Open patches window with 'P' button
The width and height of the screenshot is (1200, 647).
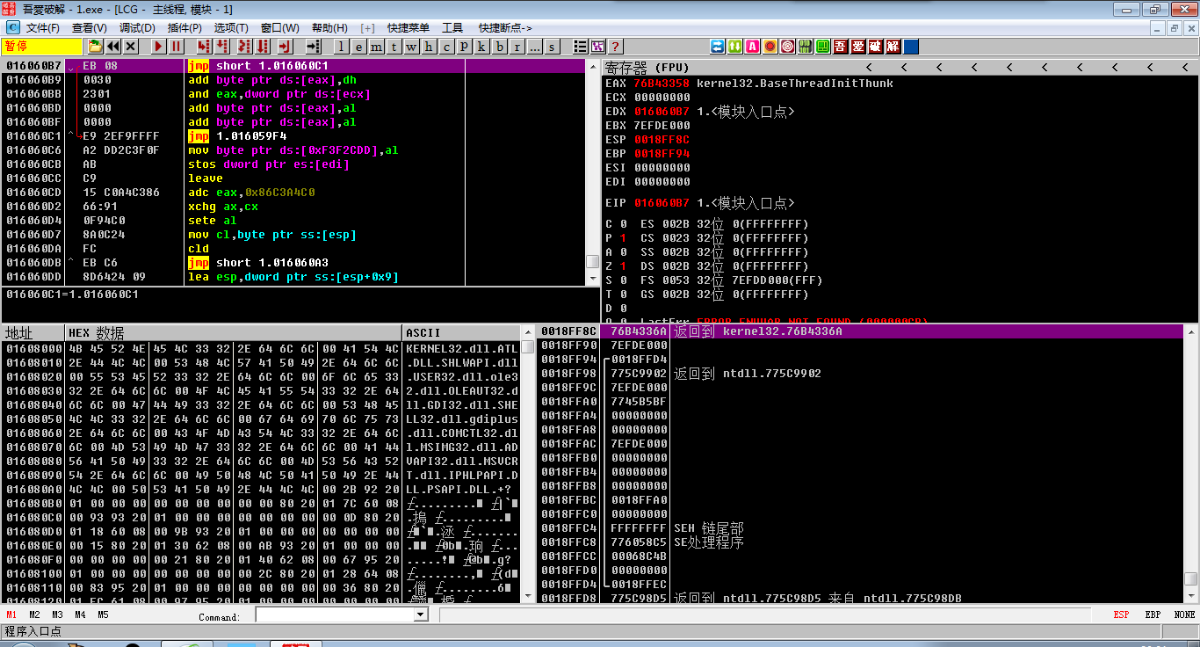click(464, 46)
